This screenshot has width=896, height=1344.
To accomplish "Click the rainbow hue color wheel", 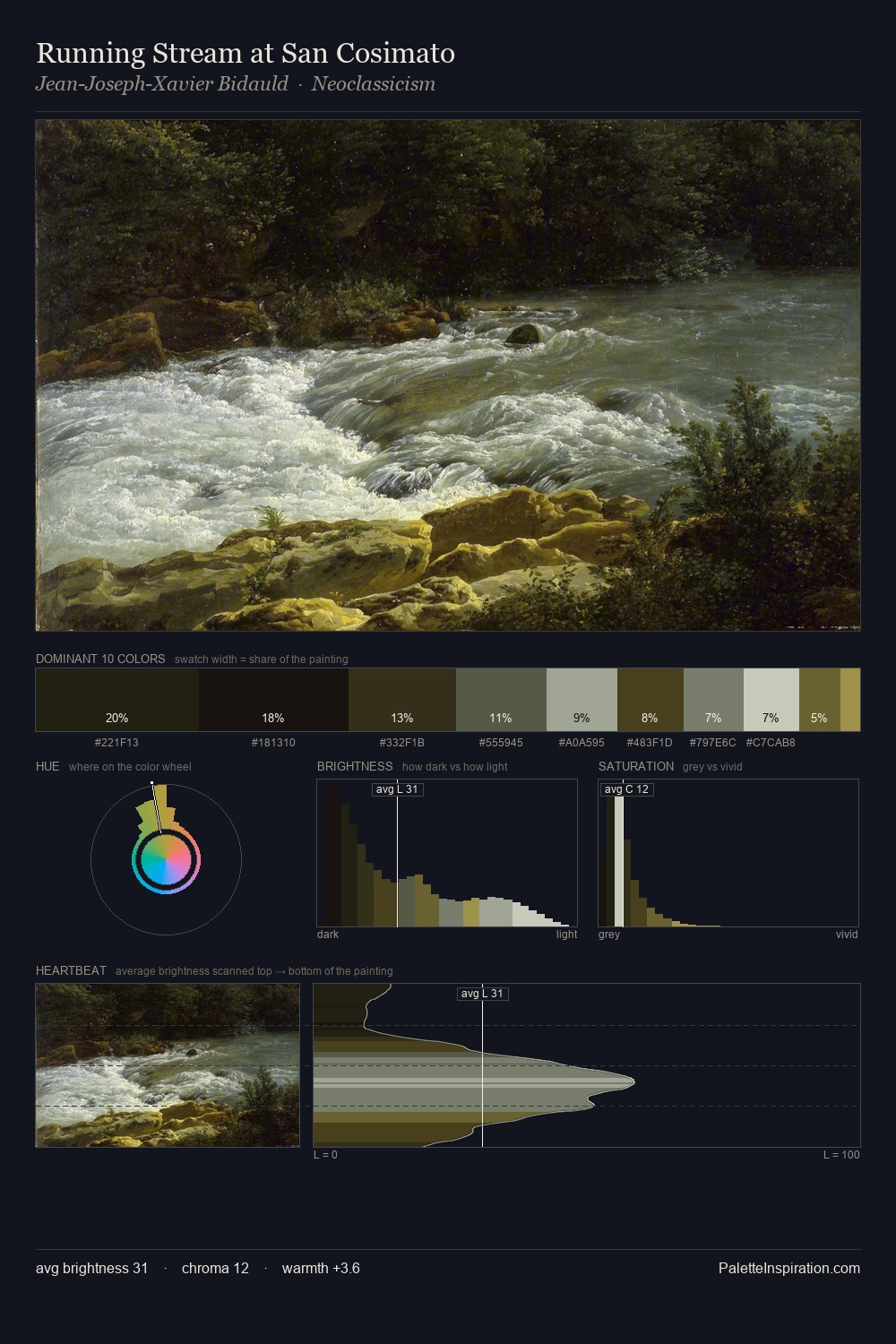I will pyautogui.click(x=166, y=860).
